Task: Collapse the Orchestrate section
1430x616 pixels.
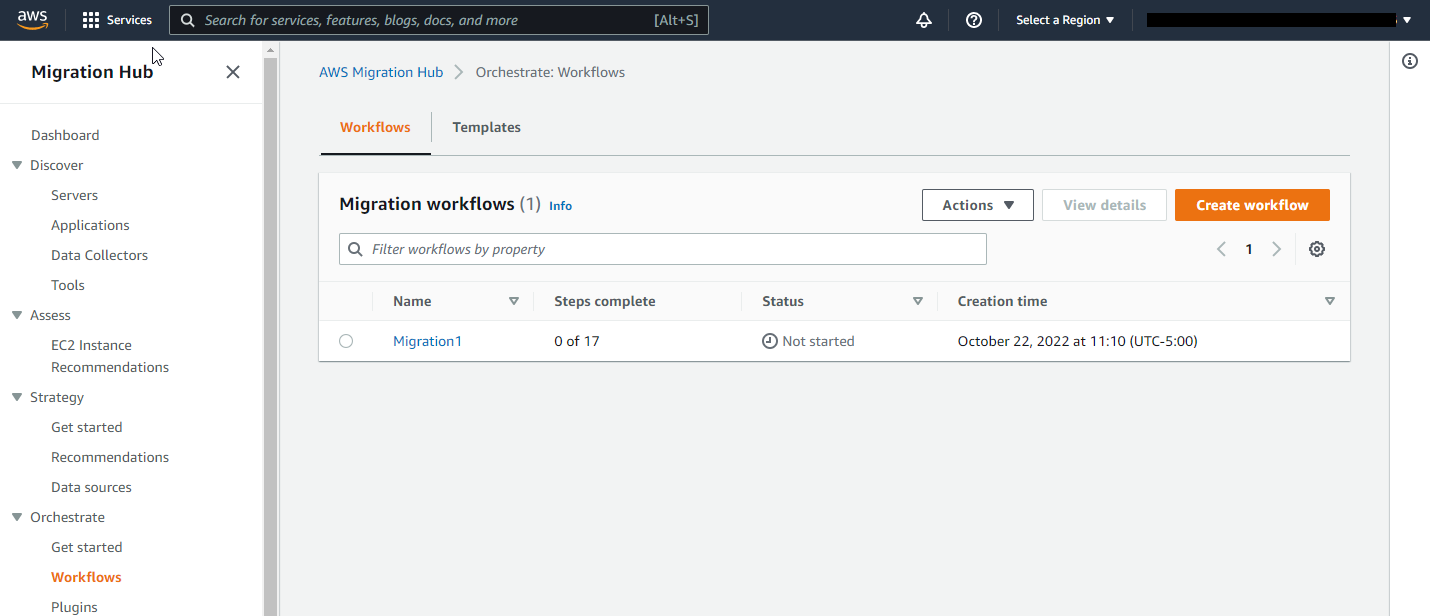Action: tap(17, 517)
